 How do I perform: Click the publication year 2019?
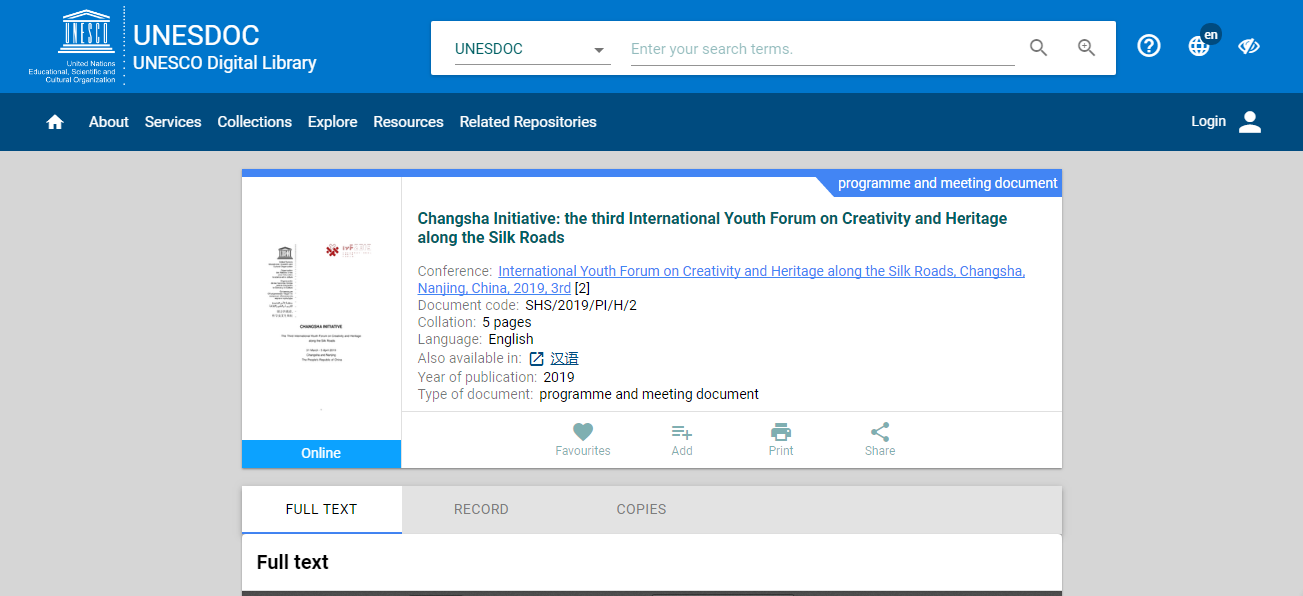pos(559,377)
